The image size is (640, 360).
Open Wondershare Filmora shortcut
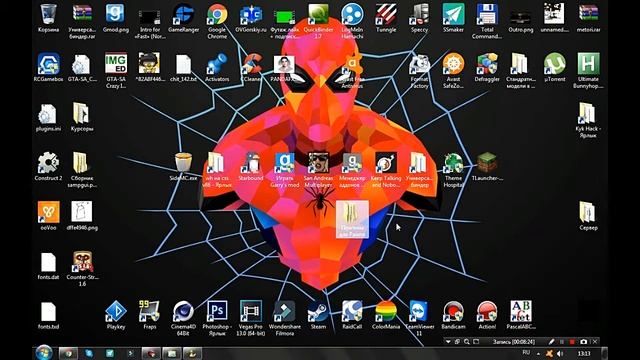tap(284, 318)
